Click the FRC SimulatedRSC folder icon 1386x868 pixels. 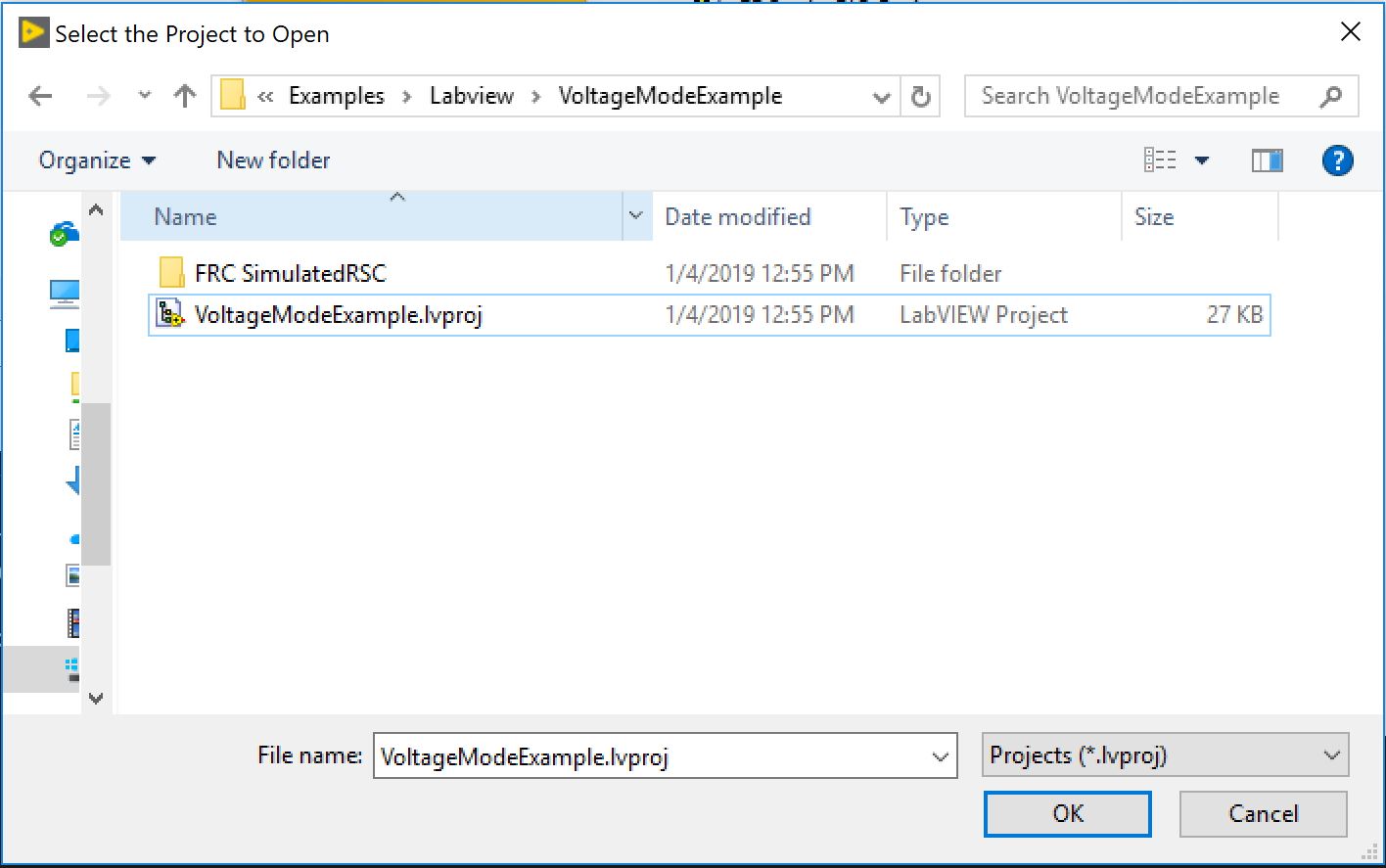[170, 272]
